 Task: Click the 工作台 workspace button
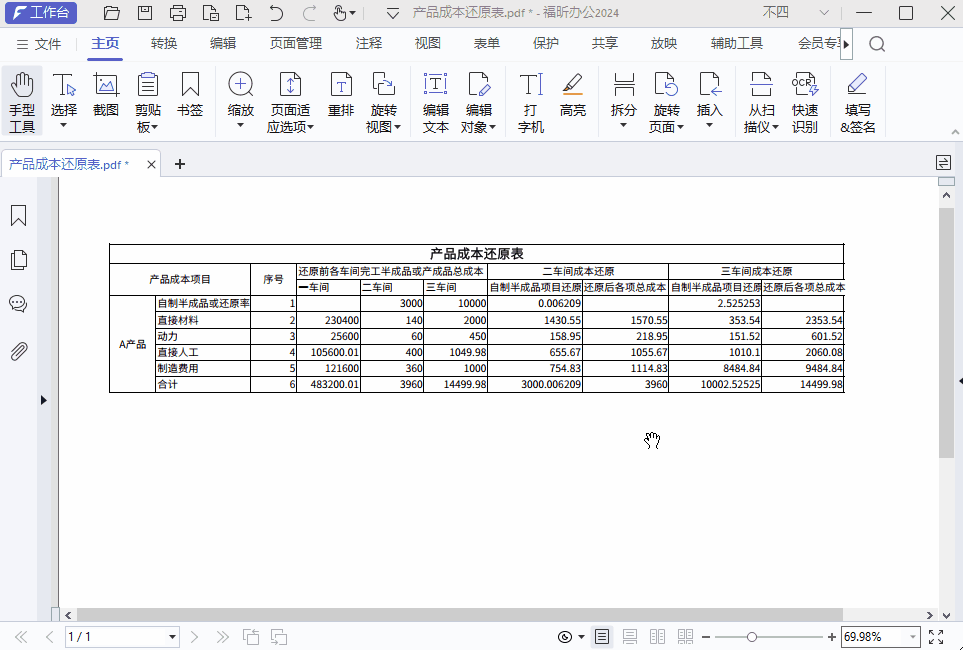tap(42, 13)
